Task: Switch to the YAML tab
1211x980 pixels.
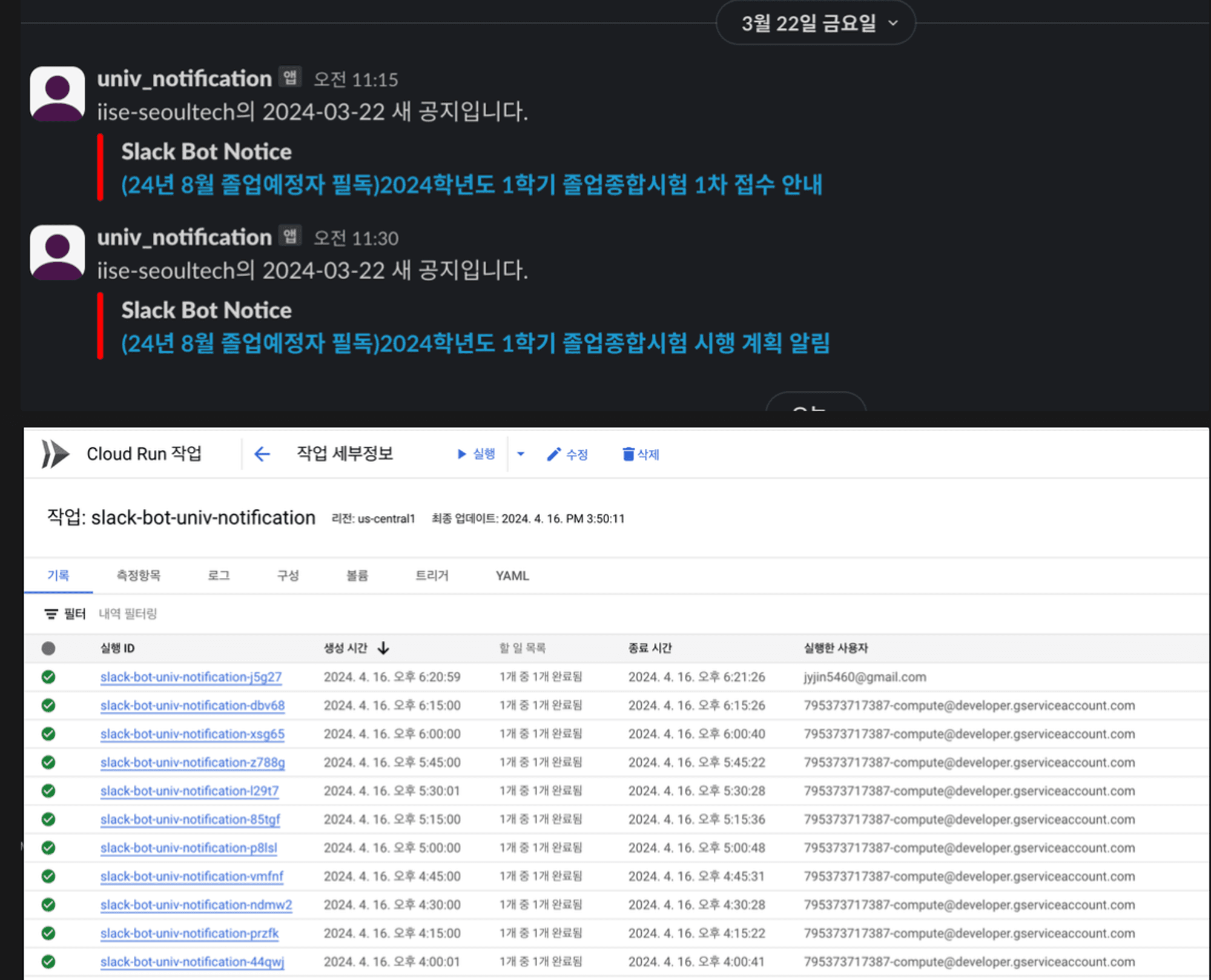Action: [x=512, y=575]
